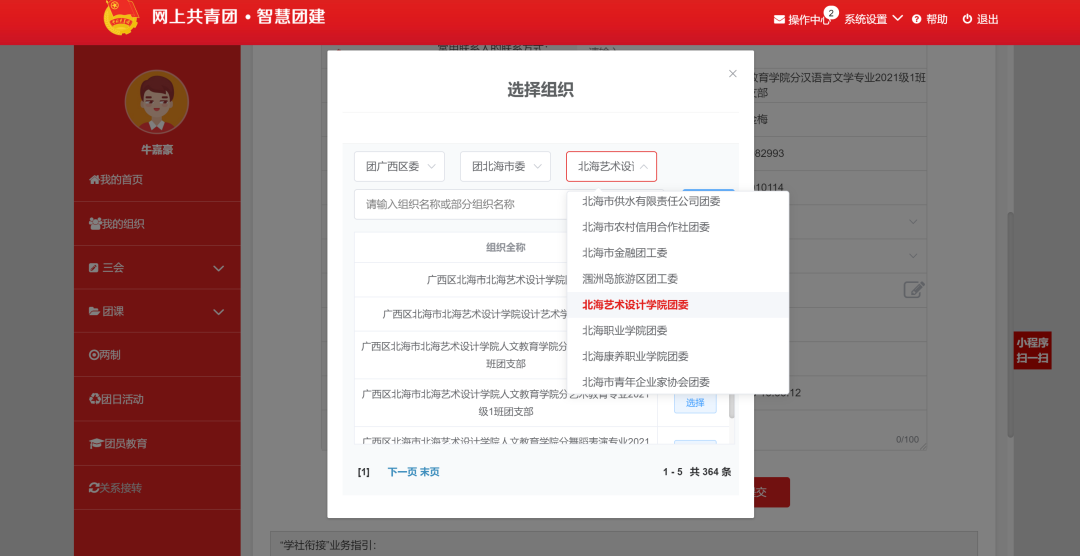Open 操作中心 message center
Image resolution: width=1080 pixels, height=556 pixels.
click(x=801, y=19)
